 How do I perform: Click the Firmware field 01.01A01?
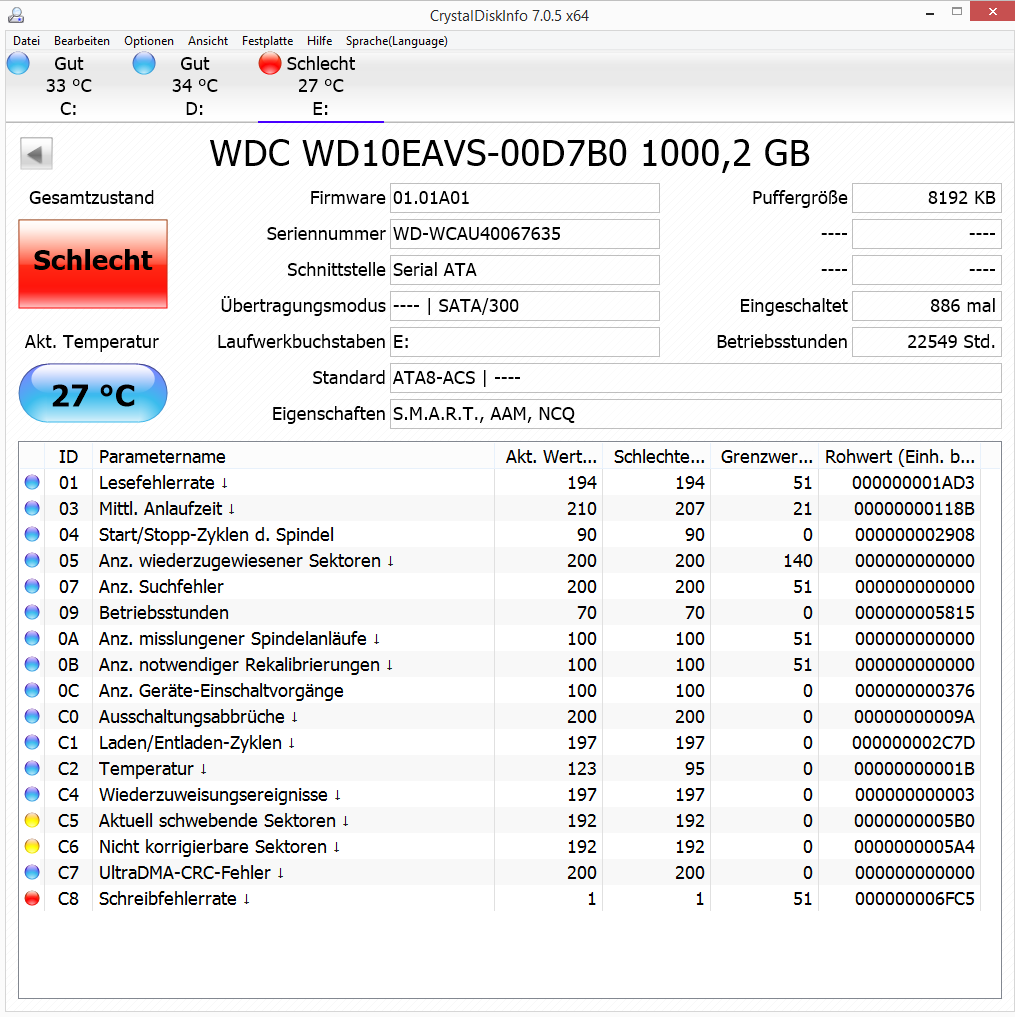[524, 198]
